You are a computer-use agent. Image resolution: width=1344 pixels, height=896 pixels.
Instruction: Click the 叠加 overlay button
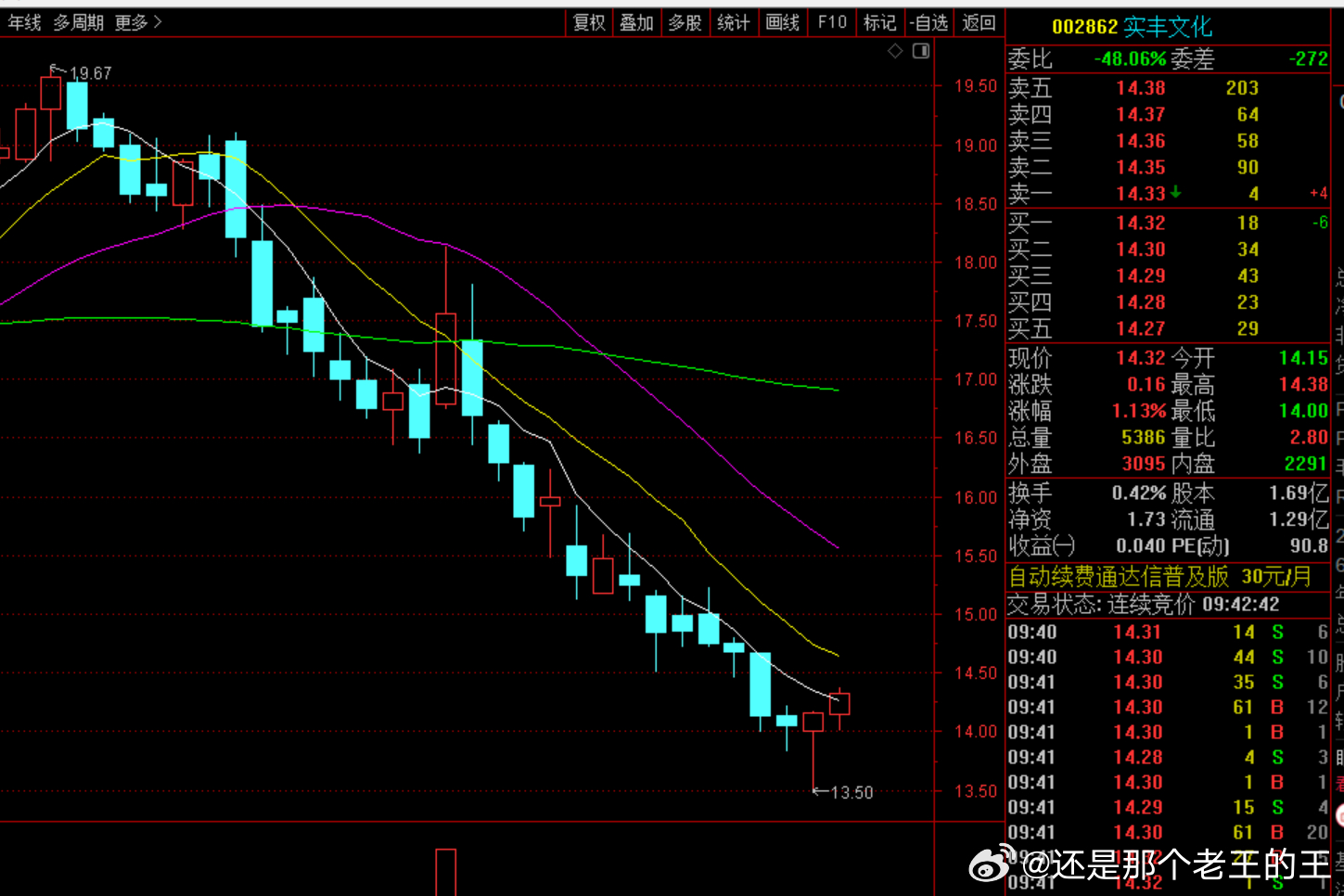(637, 22)
